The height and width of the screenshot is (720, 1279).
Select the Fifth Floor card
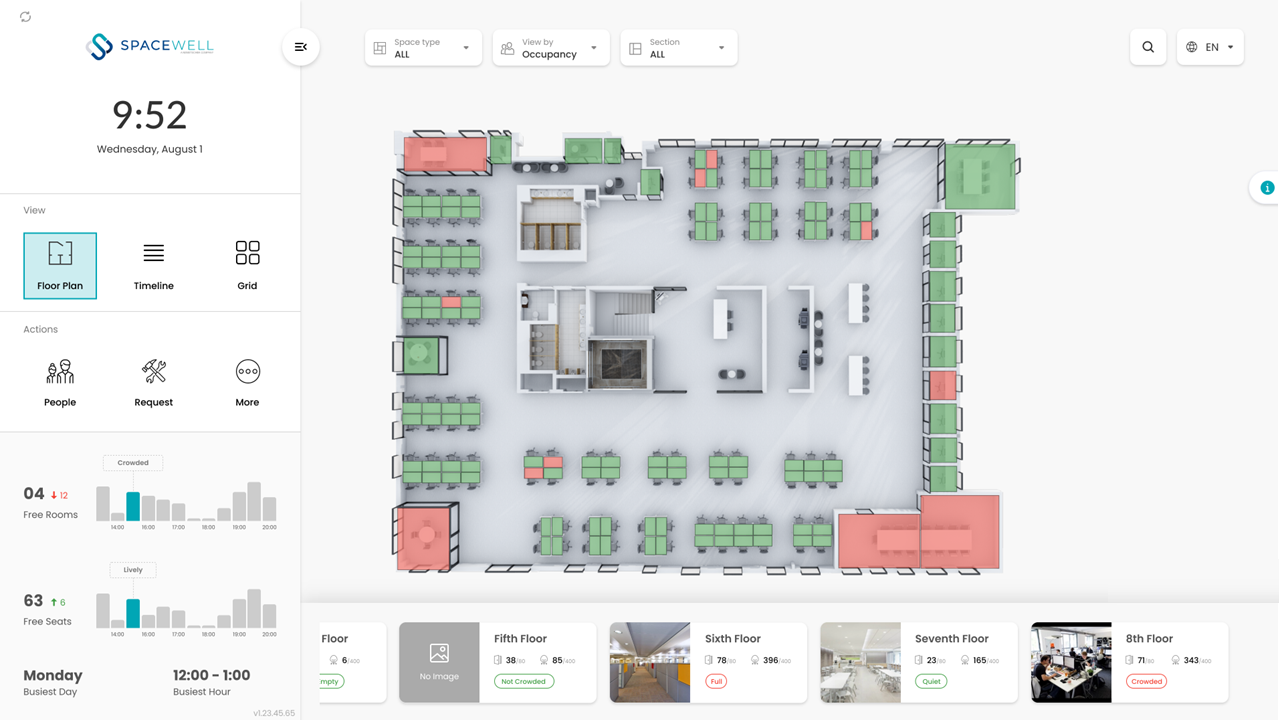click(498, 662)
